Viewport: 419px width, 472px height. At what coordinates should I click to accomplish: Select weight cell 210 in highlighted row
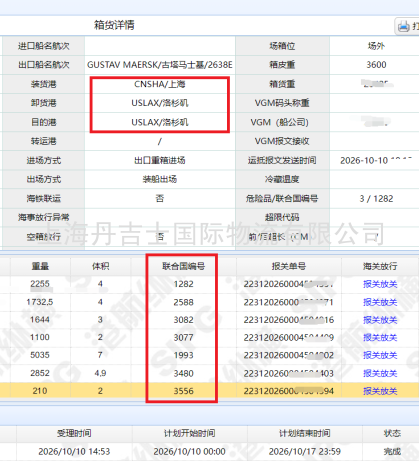40,391
